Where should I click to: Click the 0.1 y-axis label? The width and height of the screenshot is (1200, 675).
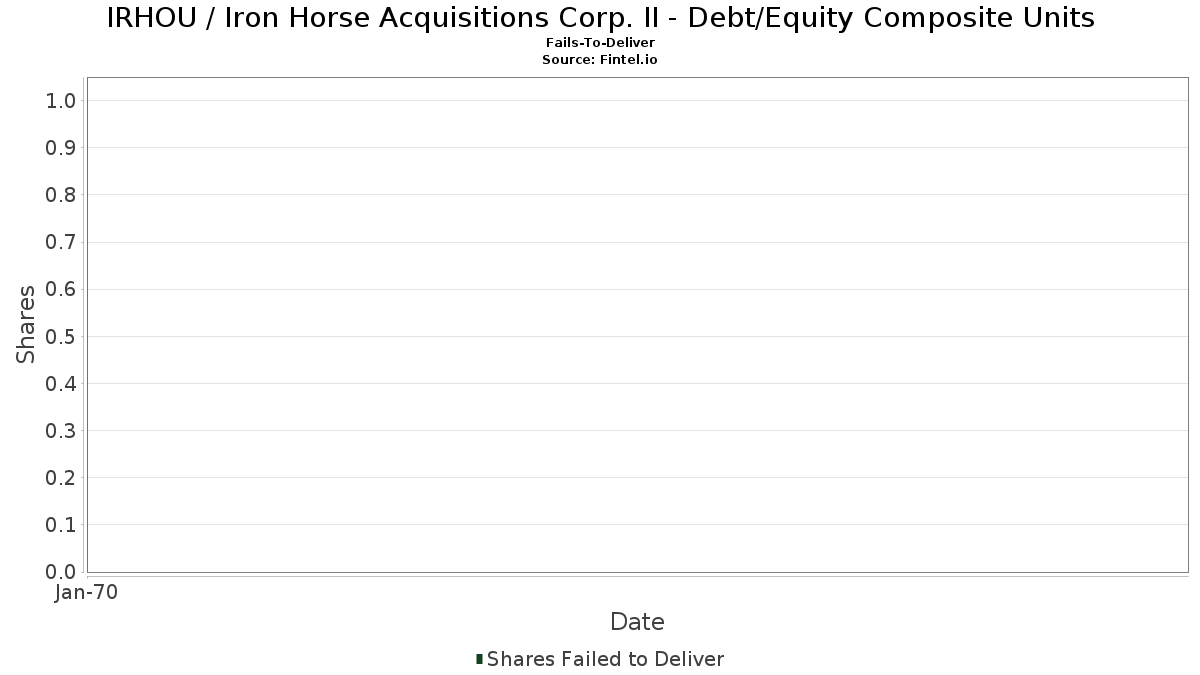(x=61, y=525)
